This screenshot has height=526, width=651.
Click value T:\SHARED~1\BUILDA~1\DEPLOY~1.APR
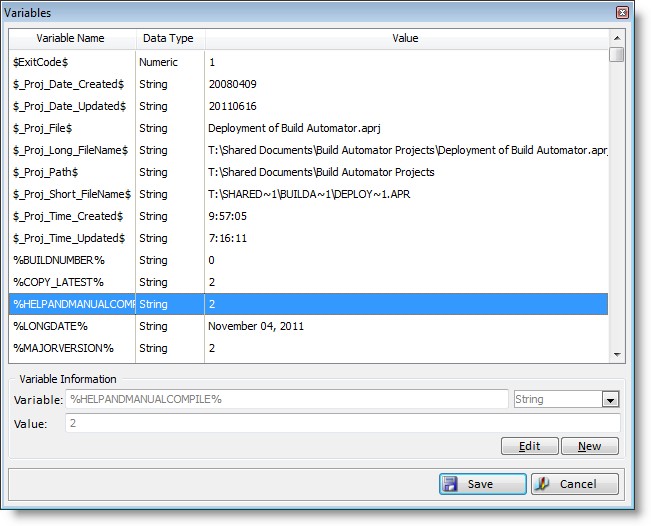[309, 194]
